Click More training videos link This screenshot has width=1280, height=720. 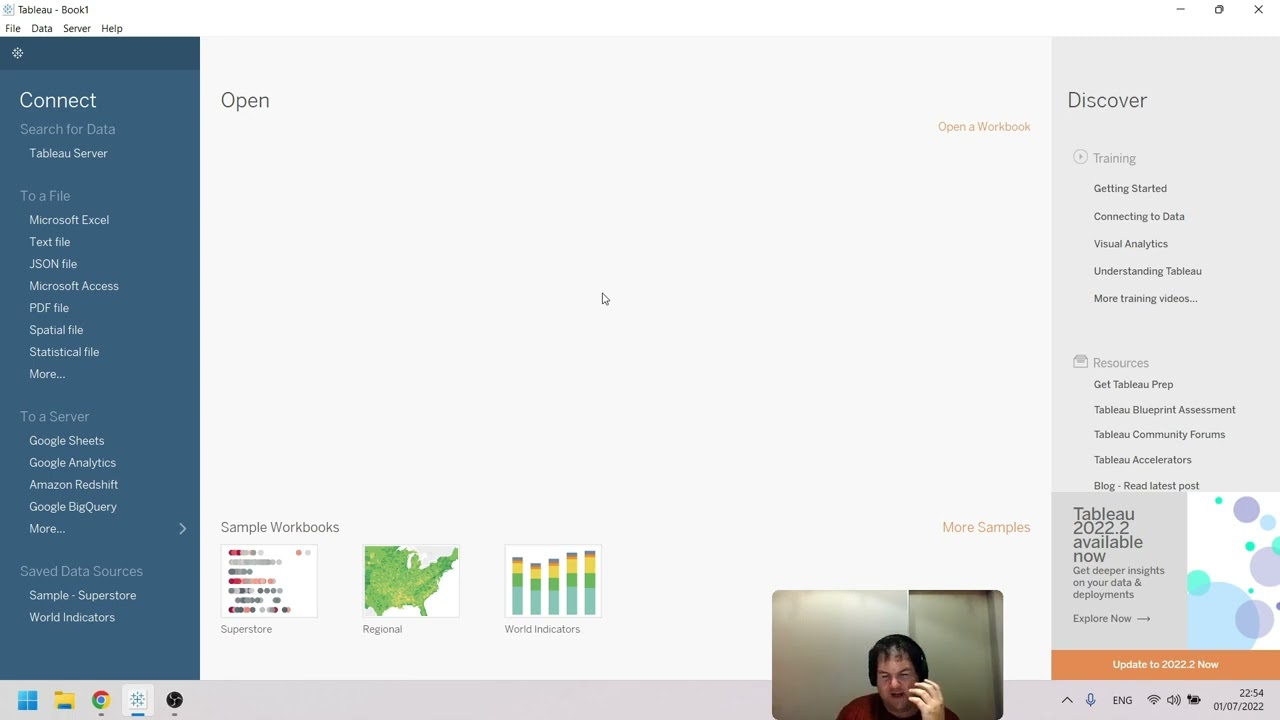(x=1146, y=299)
